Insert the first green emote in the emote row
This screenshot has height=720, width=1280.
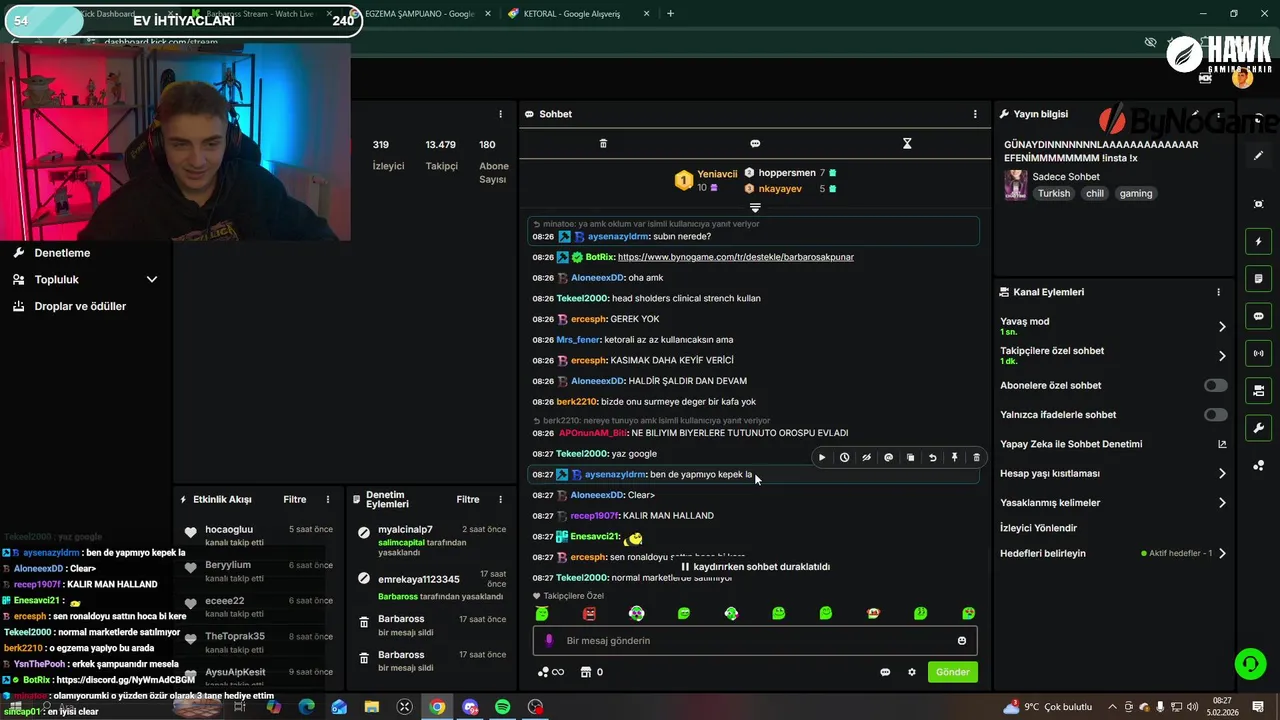[x=542, y=613]
